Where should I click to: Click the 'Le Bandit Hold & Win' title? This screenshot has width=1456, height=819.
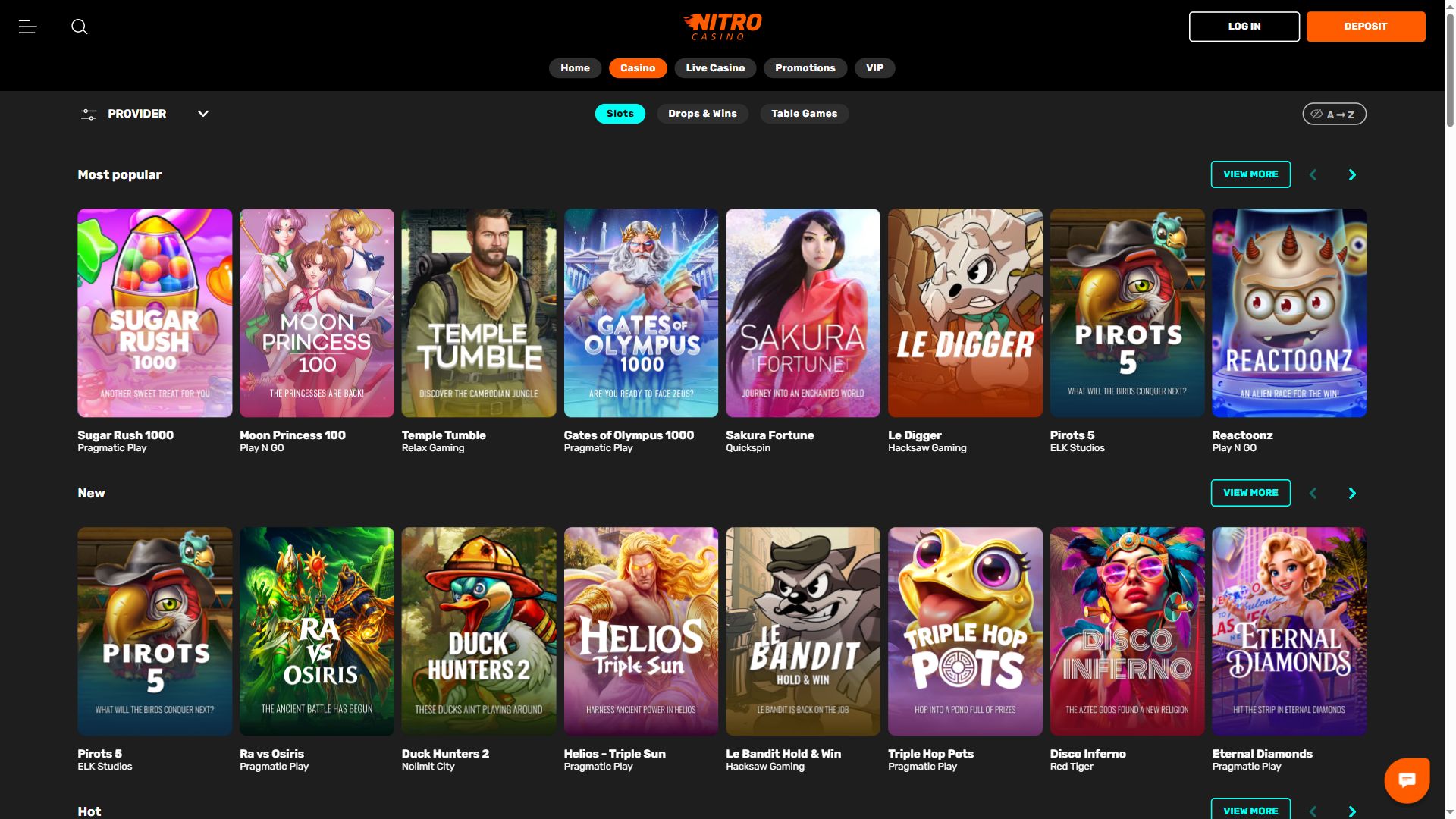click(x=783, y=754)
